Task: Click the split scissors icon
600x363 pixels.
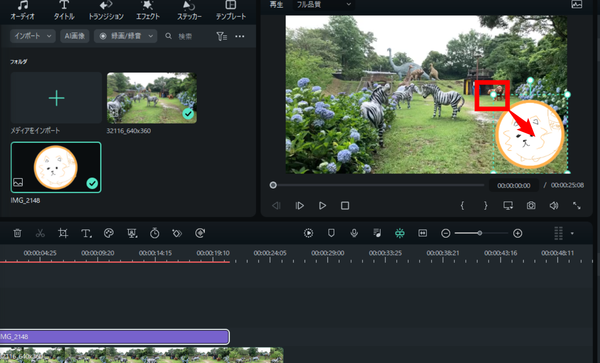Action: [40, 233]
